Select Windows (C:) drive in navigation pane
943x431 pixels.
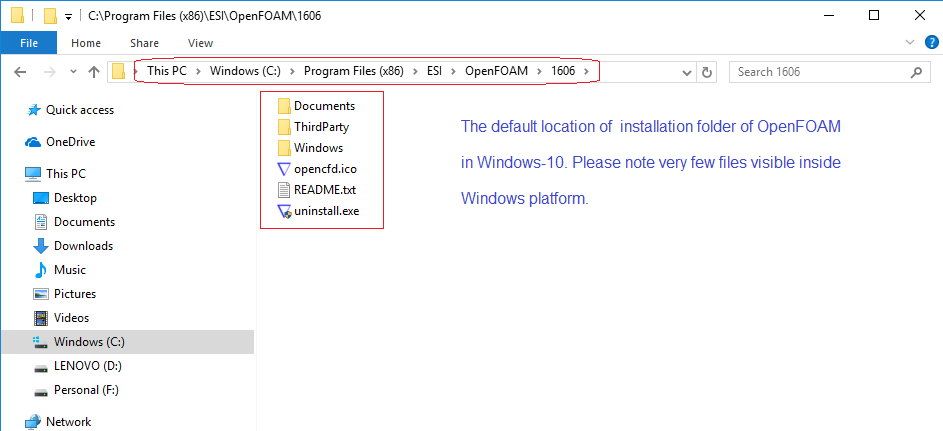[127, 342]
